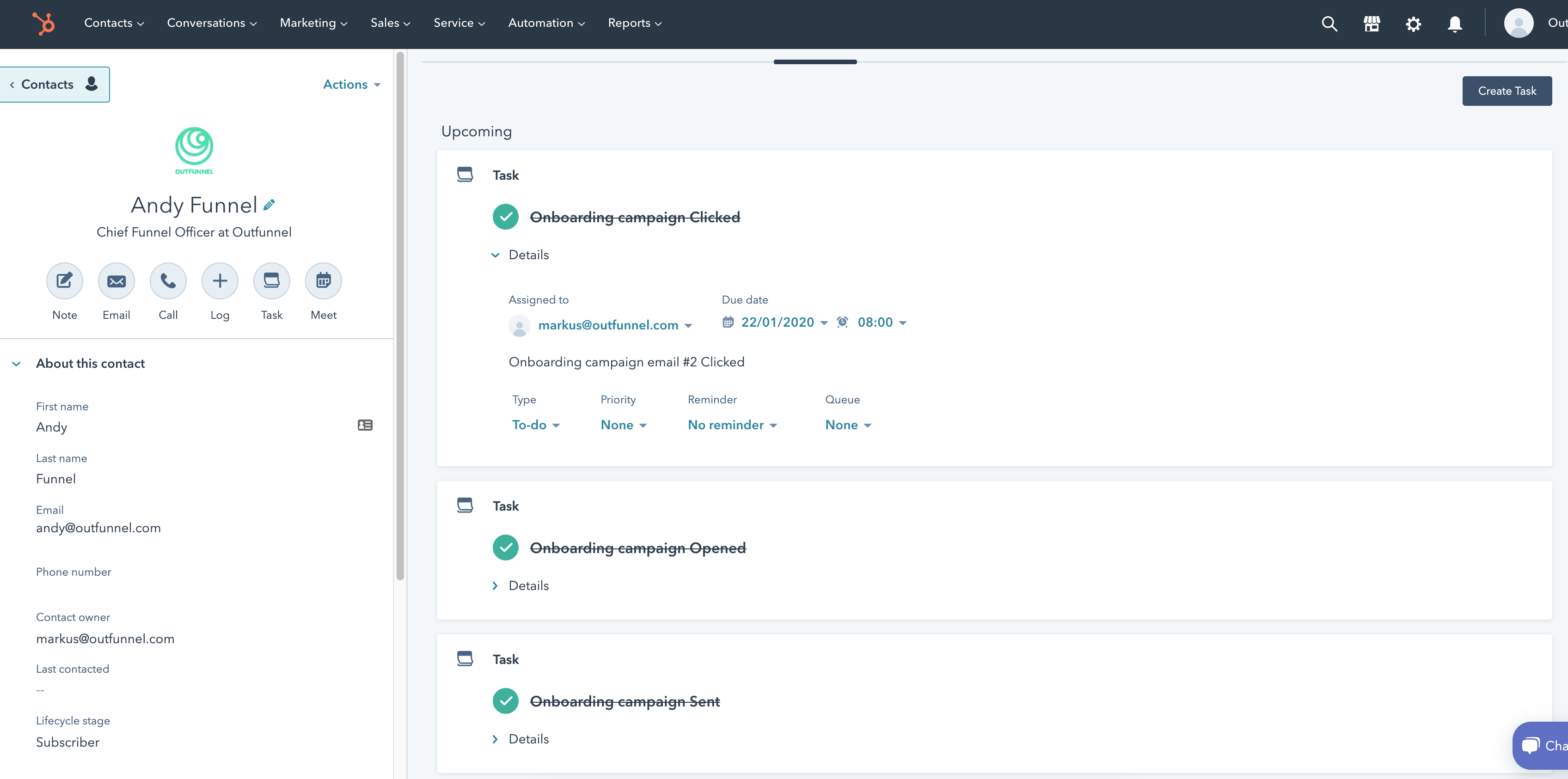Click the Last name field value Funnel
This screenshot has width=1568, height=779.
pyautogui.click(x=56, y=478)
